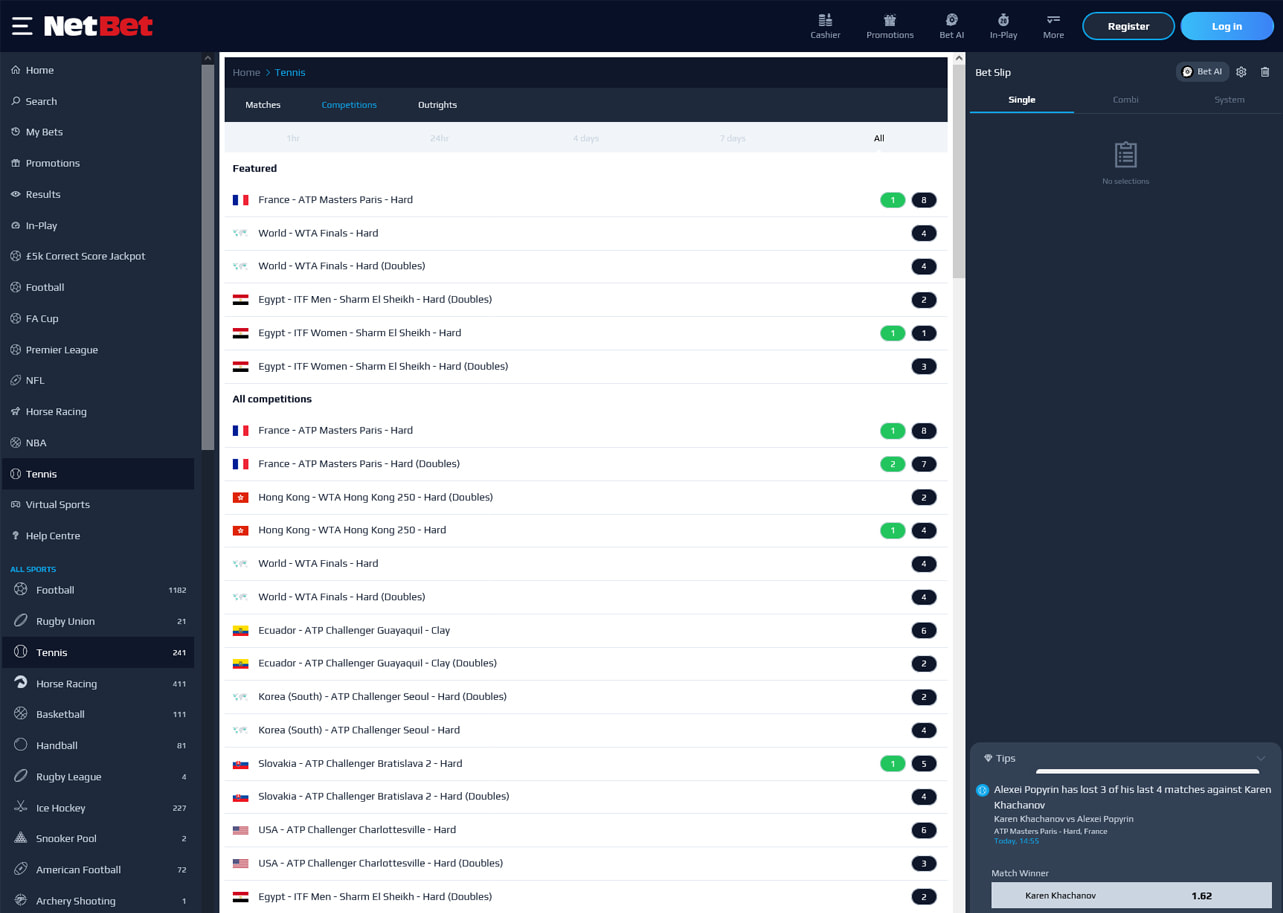The height and width of the screenshot is (913, 1283).
Task: Switch to the Outrights tab
Action: pos(437,105)
